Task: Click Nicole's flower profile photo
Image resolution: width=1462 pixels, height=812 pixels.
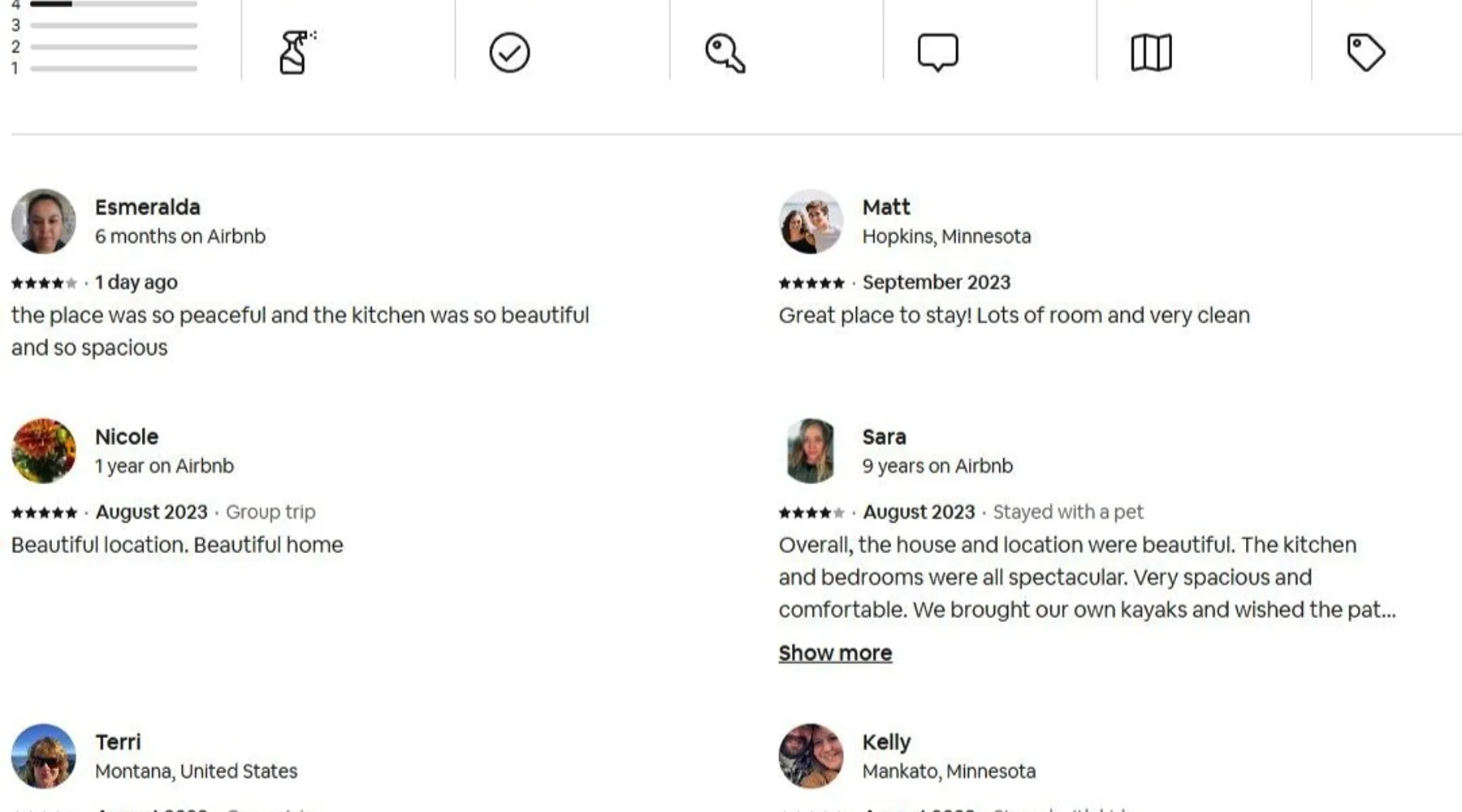Action: coord(44,451)
